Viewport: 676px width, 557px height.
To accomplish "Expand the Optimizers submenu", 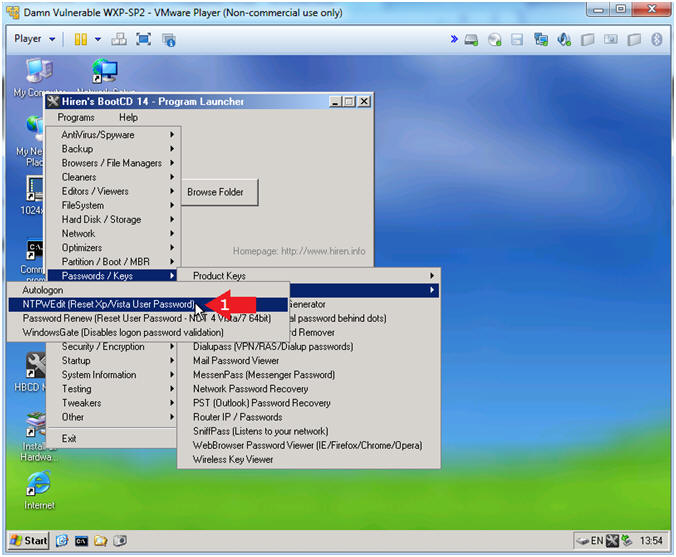I will pos(113,247).
